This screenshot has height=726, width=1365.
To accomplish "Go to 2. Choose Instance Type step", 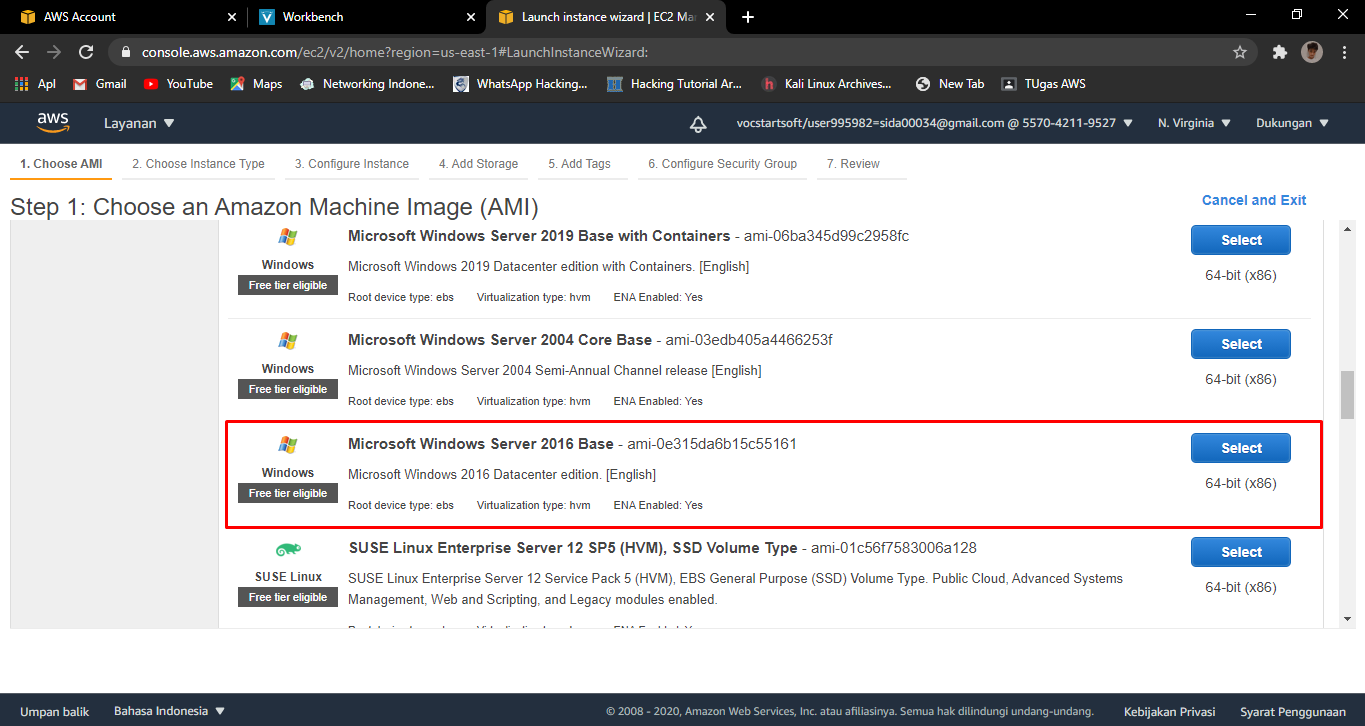I will point(198,164).
